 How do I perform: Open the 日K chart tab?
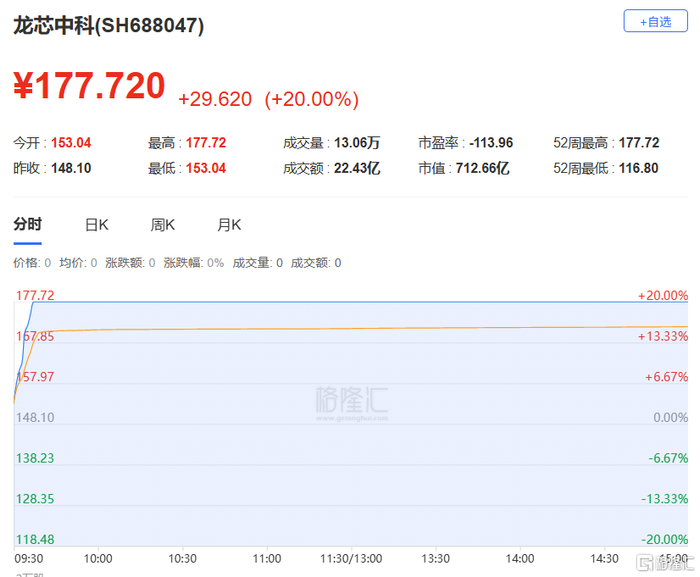pos(97,225)
